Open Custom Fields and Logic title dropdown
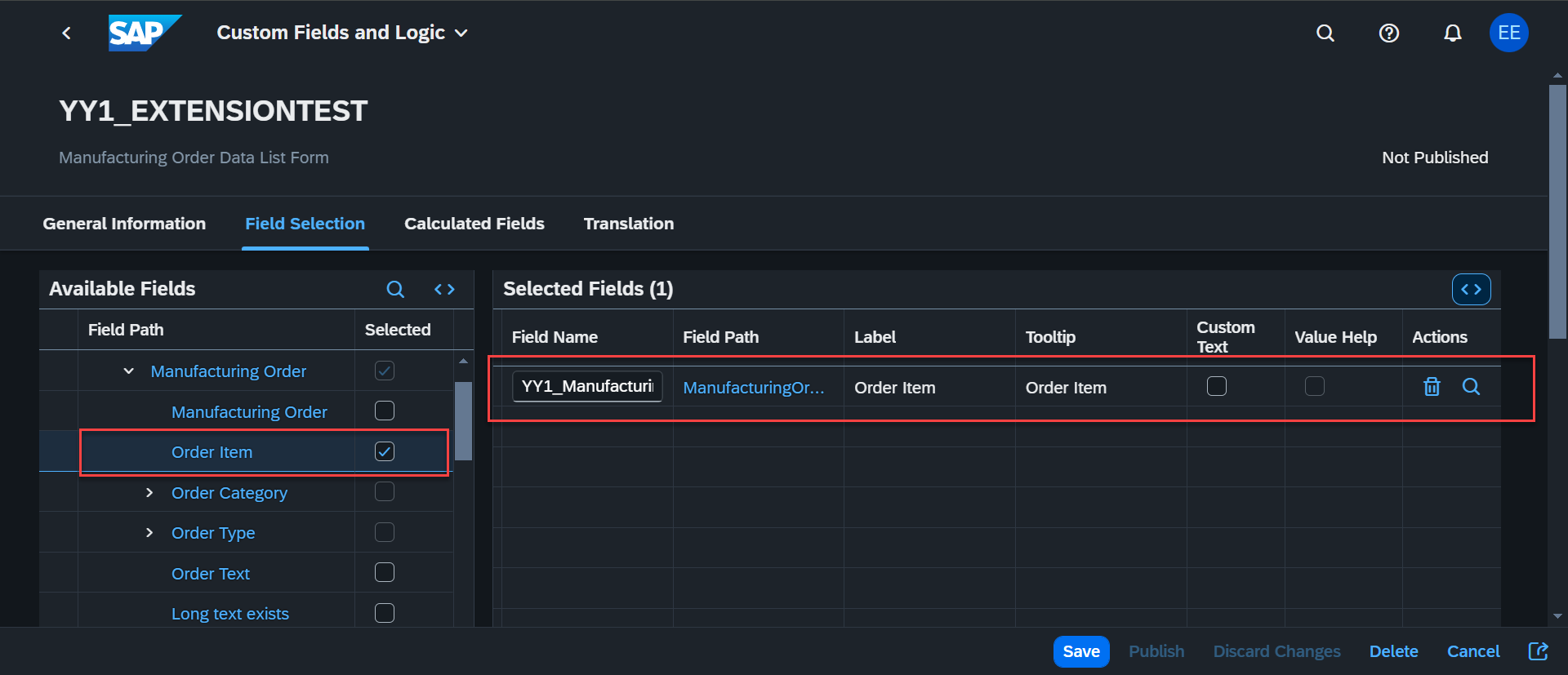 342,33
